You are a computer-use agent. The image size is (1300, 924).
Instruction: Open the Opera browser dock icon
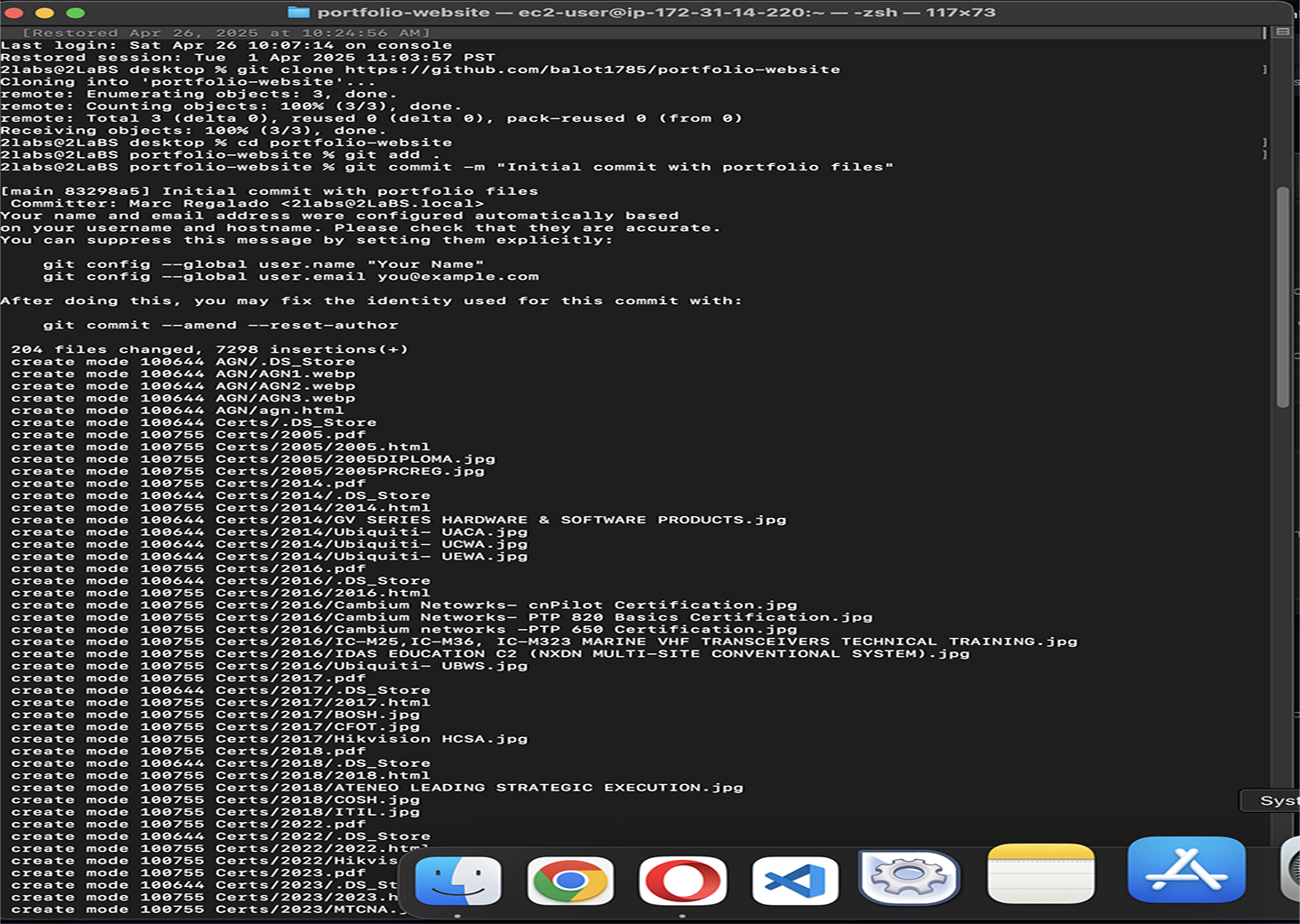coord(682,881)
